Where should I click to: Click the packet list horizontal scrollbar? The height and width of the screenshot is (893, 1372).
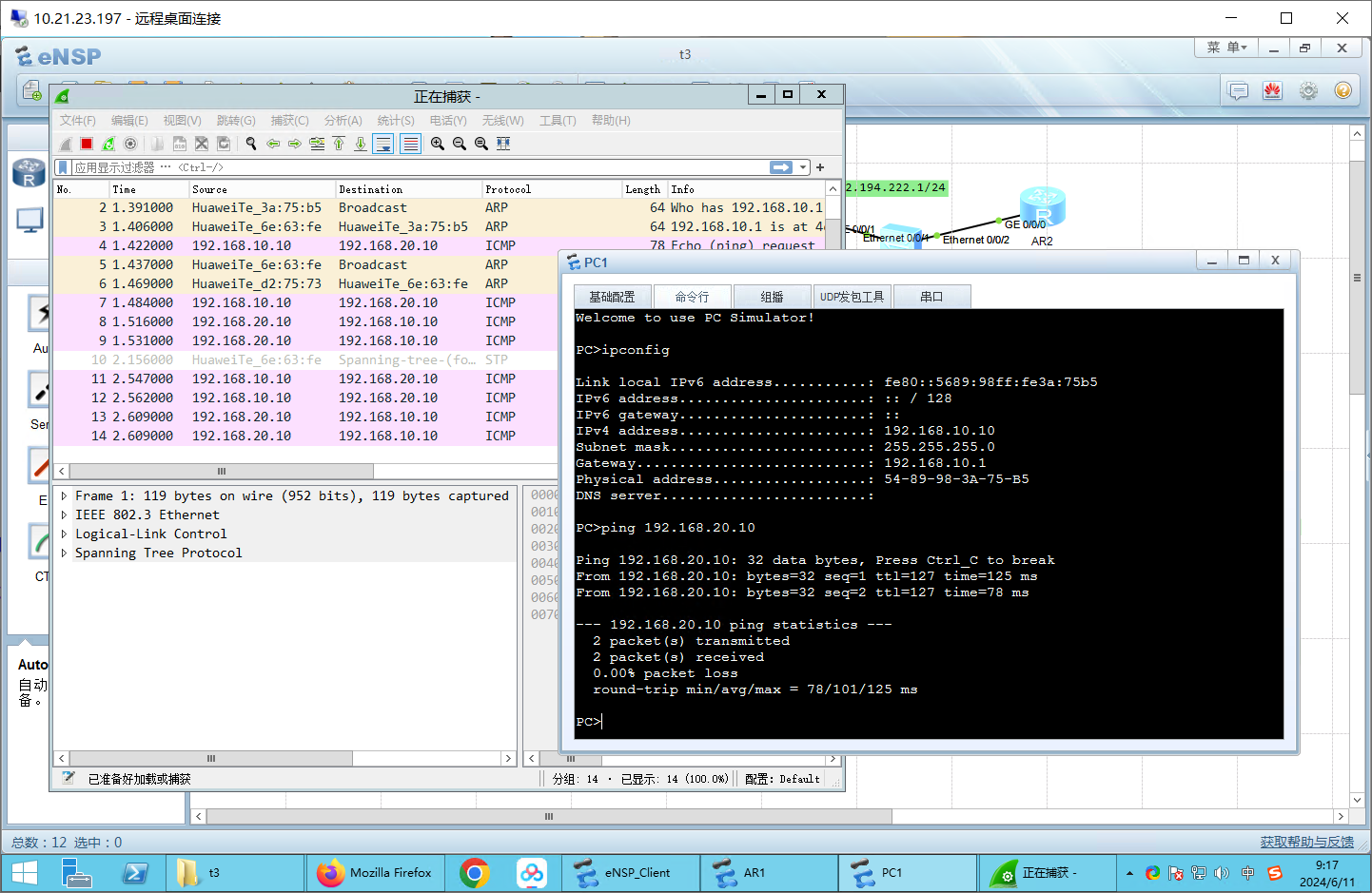[x=221, y=471]
